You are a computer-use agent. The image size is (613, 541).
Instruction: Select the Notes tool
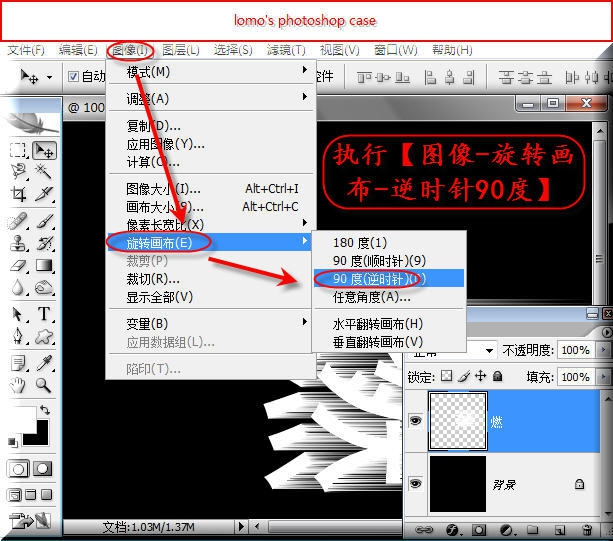18,364
